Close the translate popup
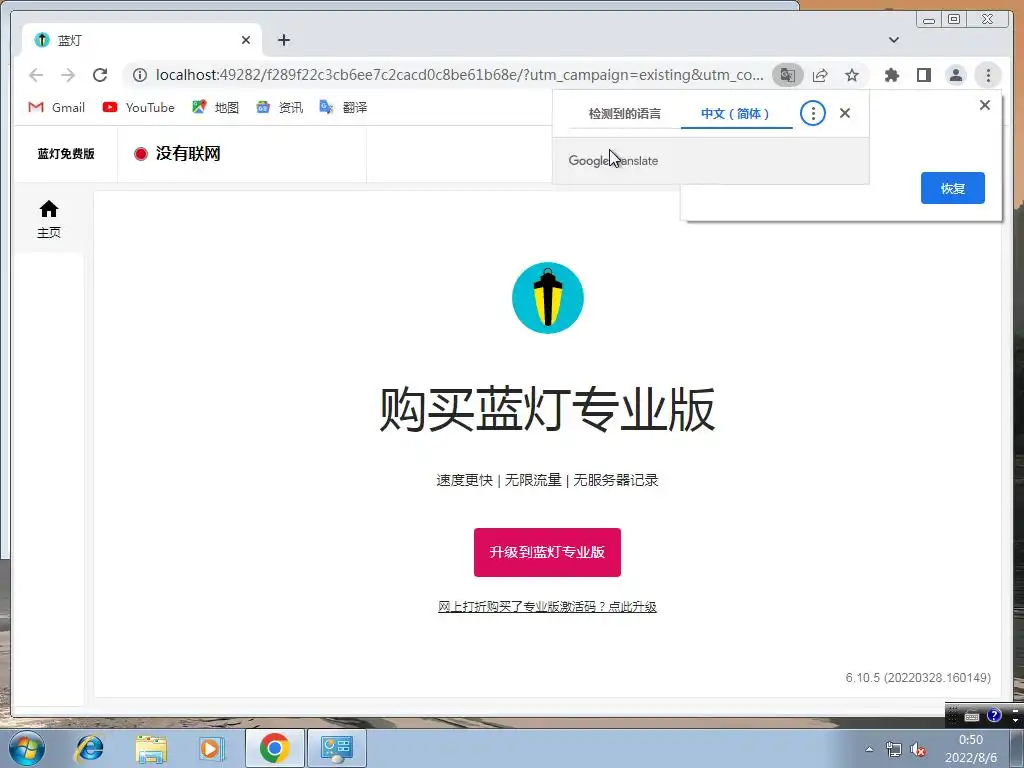Screen dimensions: 1024x768 coord(844,113)
